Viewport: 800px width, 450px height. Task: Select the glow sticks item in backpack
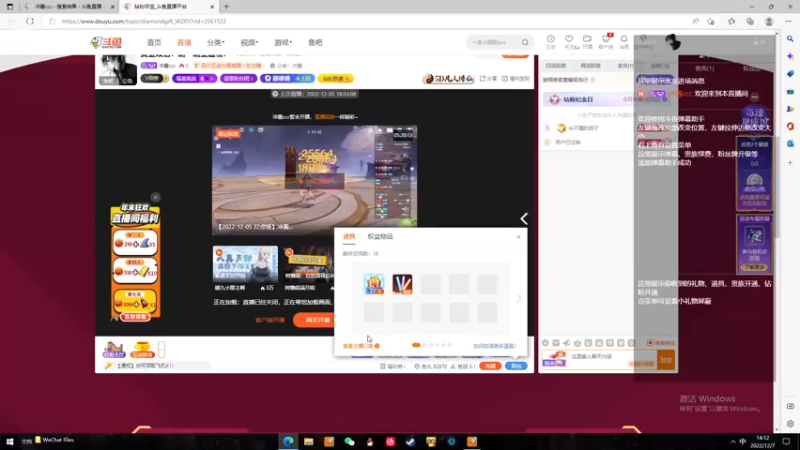(402, 284)
